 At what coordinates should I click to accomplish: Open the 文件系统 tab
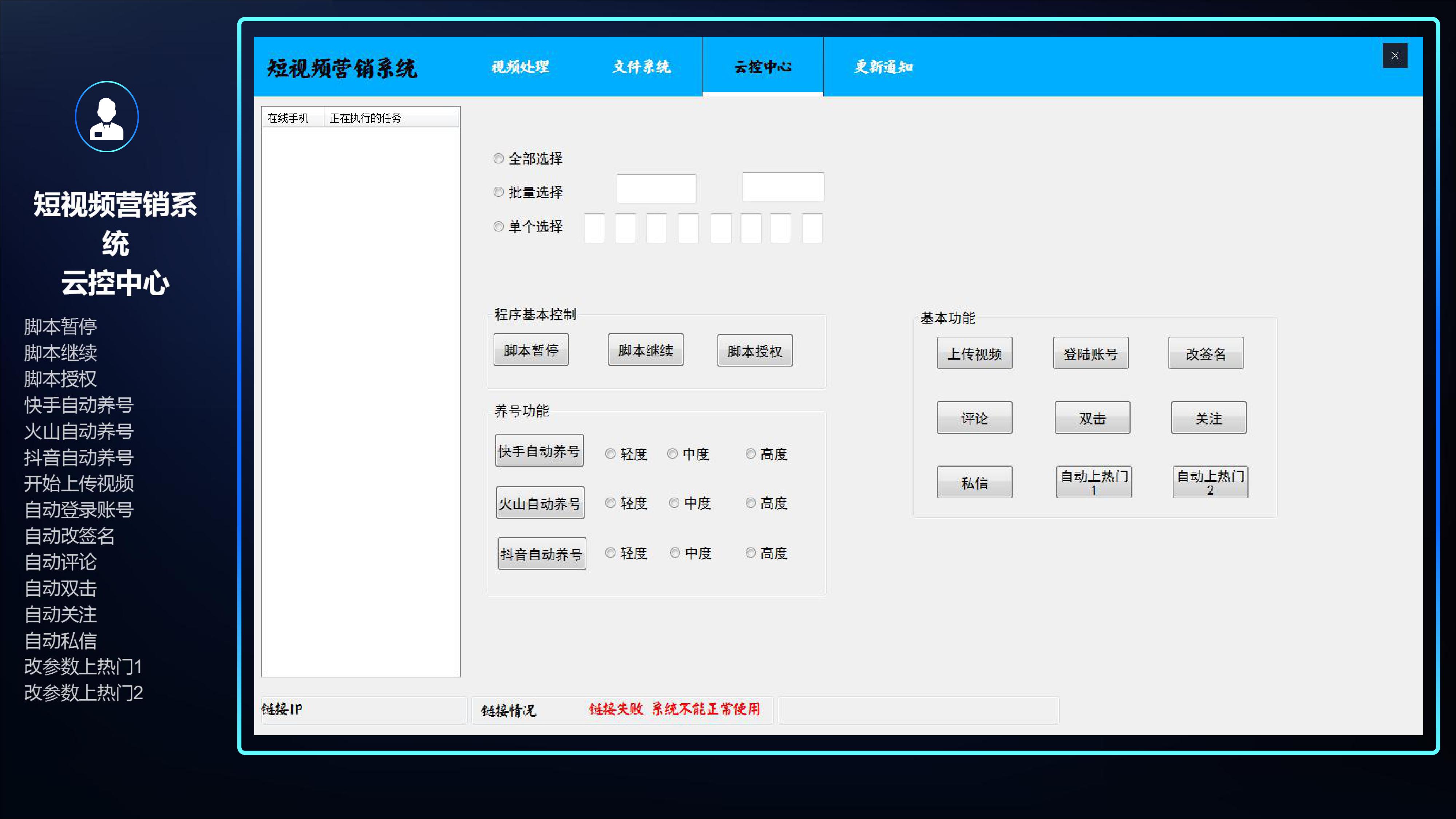641,67
